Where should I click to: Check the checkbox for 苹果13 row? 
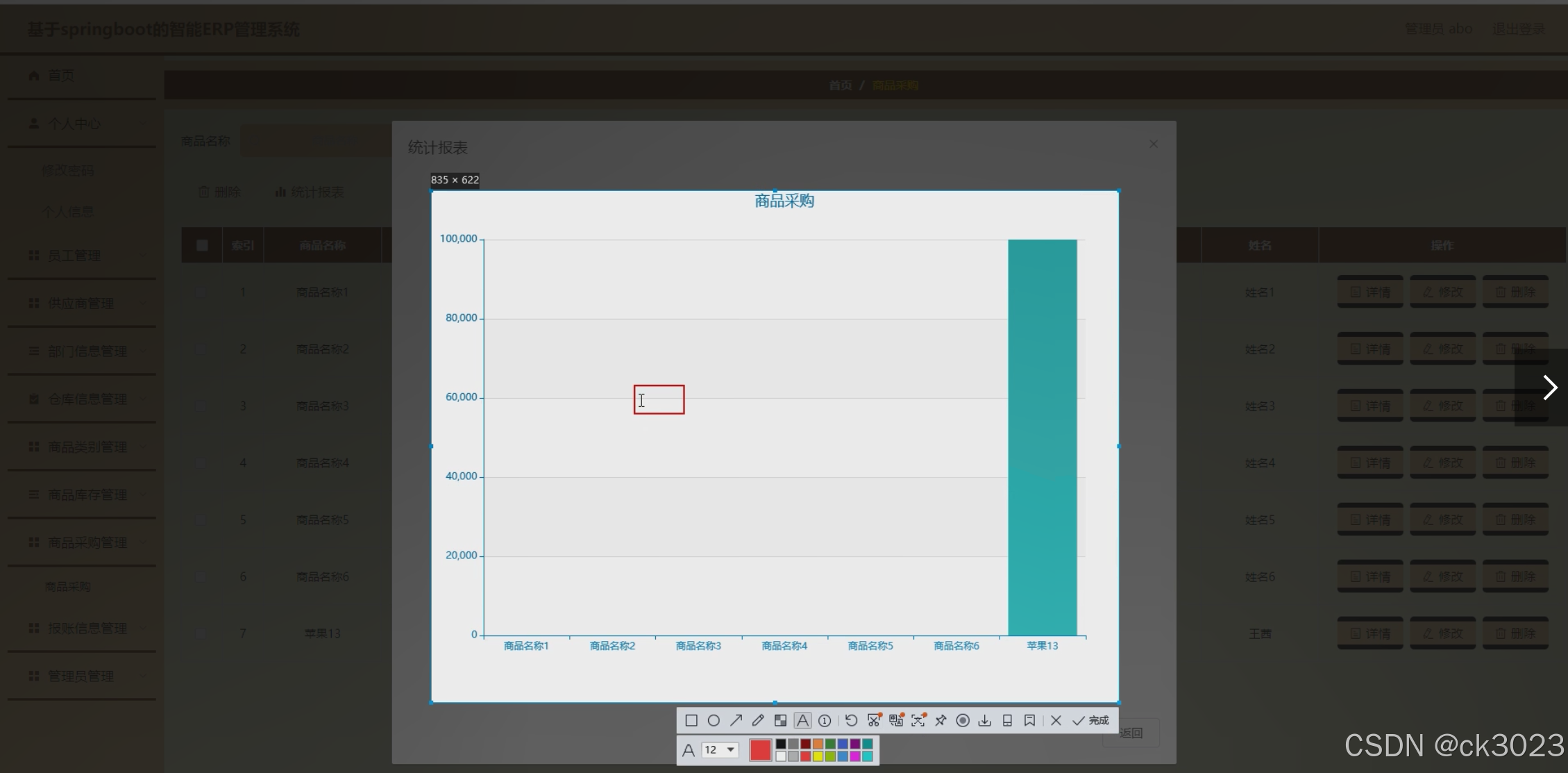point(202,633)
